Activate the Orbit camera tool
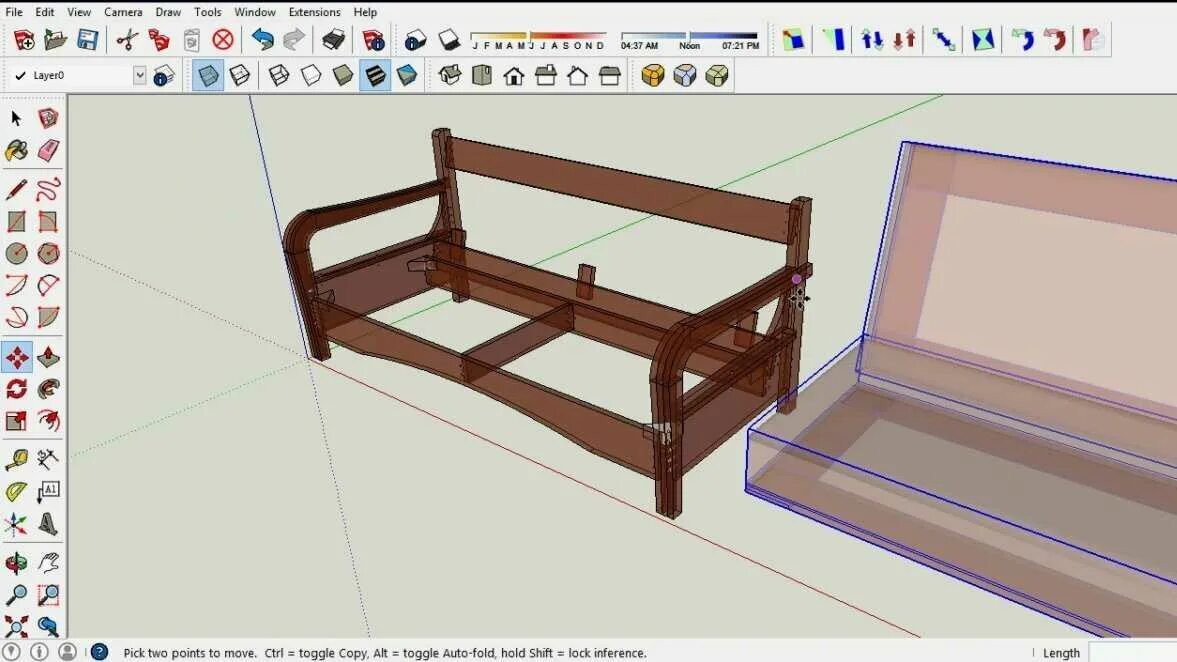This screenshot has width=1177, height=662. pyautogui.click(x=17, y=563)
